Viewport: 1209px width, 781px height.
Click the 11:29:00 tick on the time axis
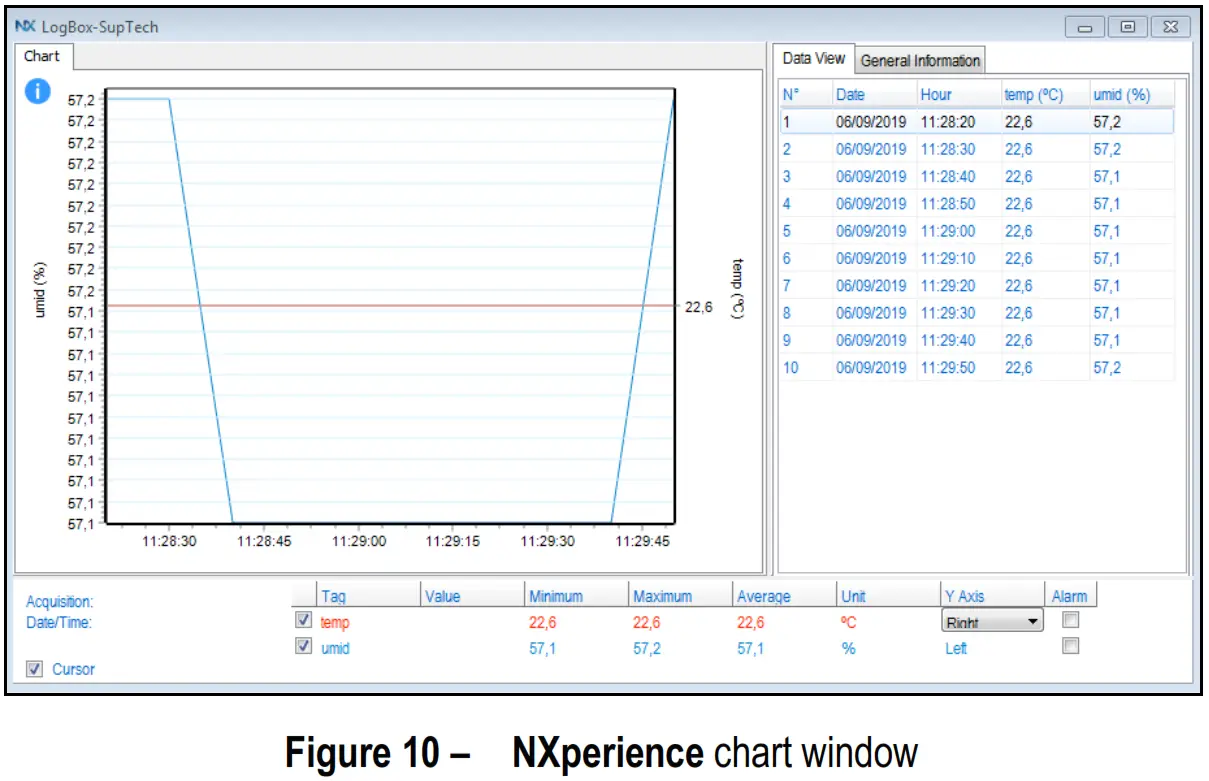359,540
